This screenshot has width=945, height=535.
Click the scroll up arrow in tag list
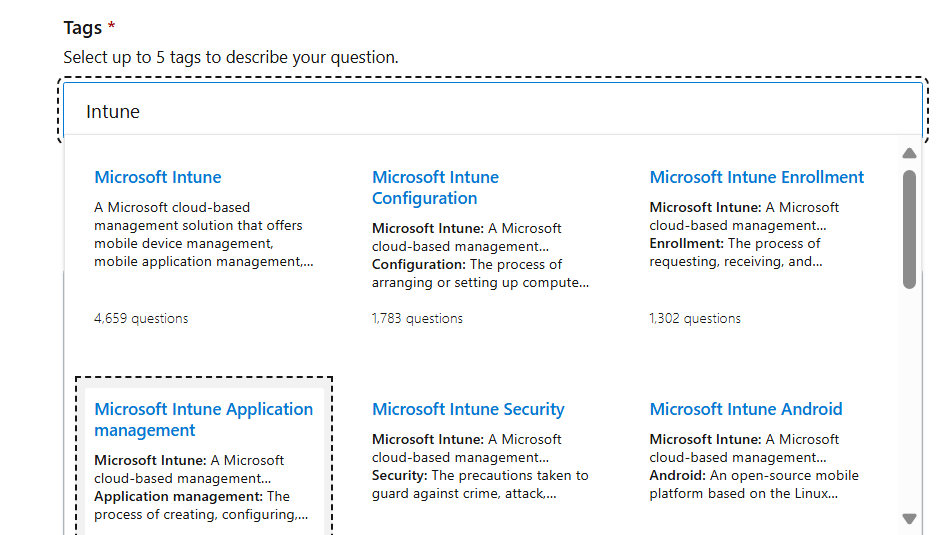click(x=909, y=153)
